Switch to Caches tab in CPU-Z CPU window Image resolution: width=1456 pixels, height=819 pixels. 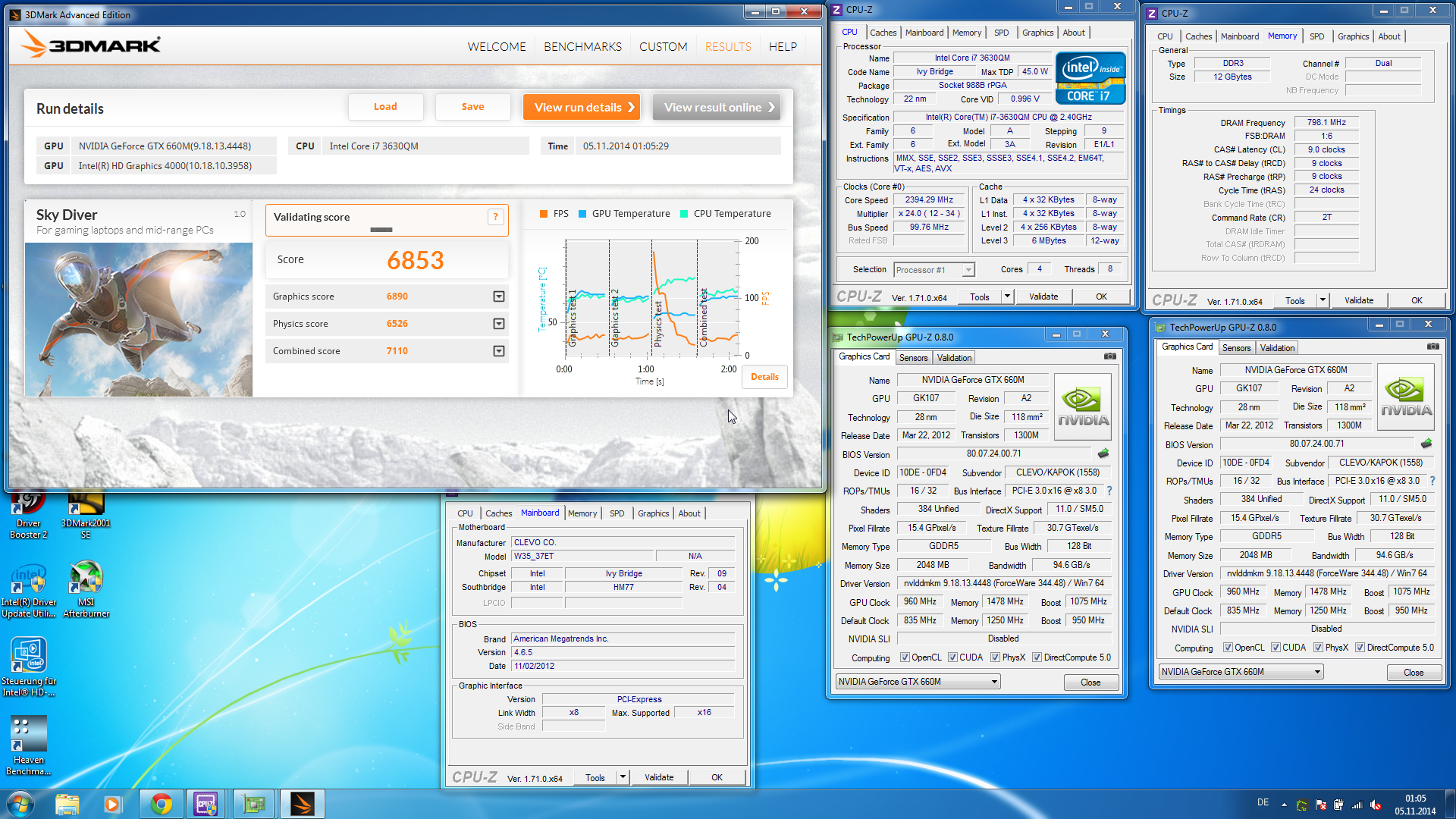coord(883,33)
